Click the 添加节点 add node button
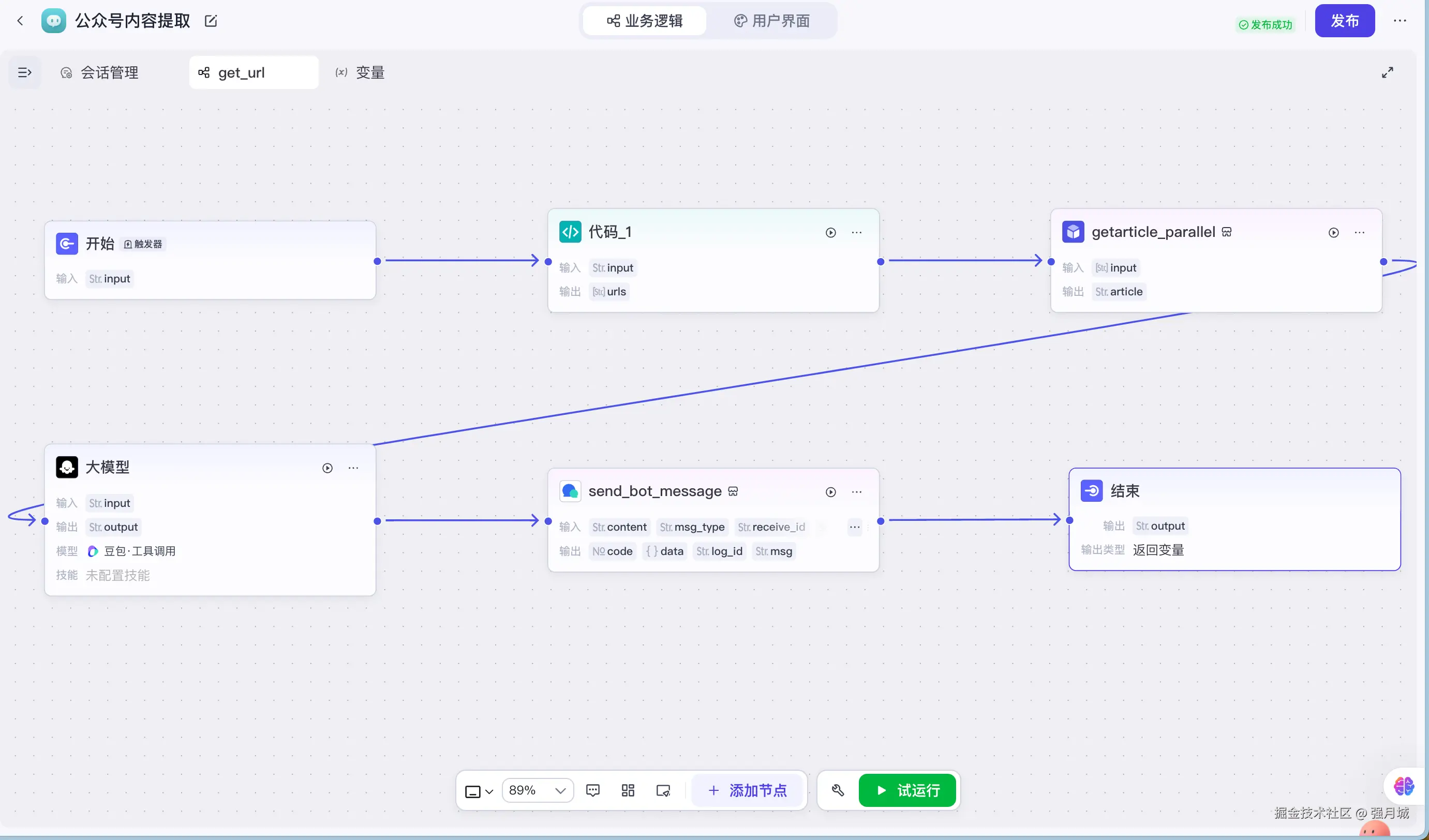Viewport: 1429px width, 840px height. [x=748, y=790]
